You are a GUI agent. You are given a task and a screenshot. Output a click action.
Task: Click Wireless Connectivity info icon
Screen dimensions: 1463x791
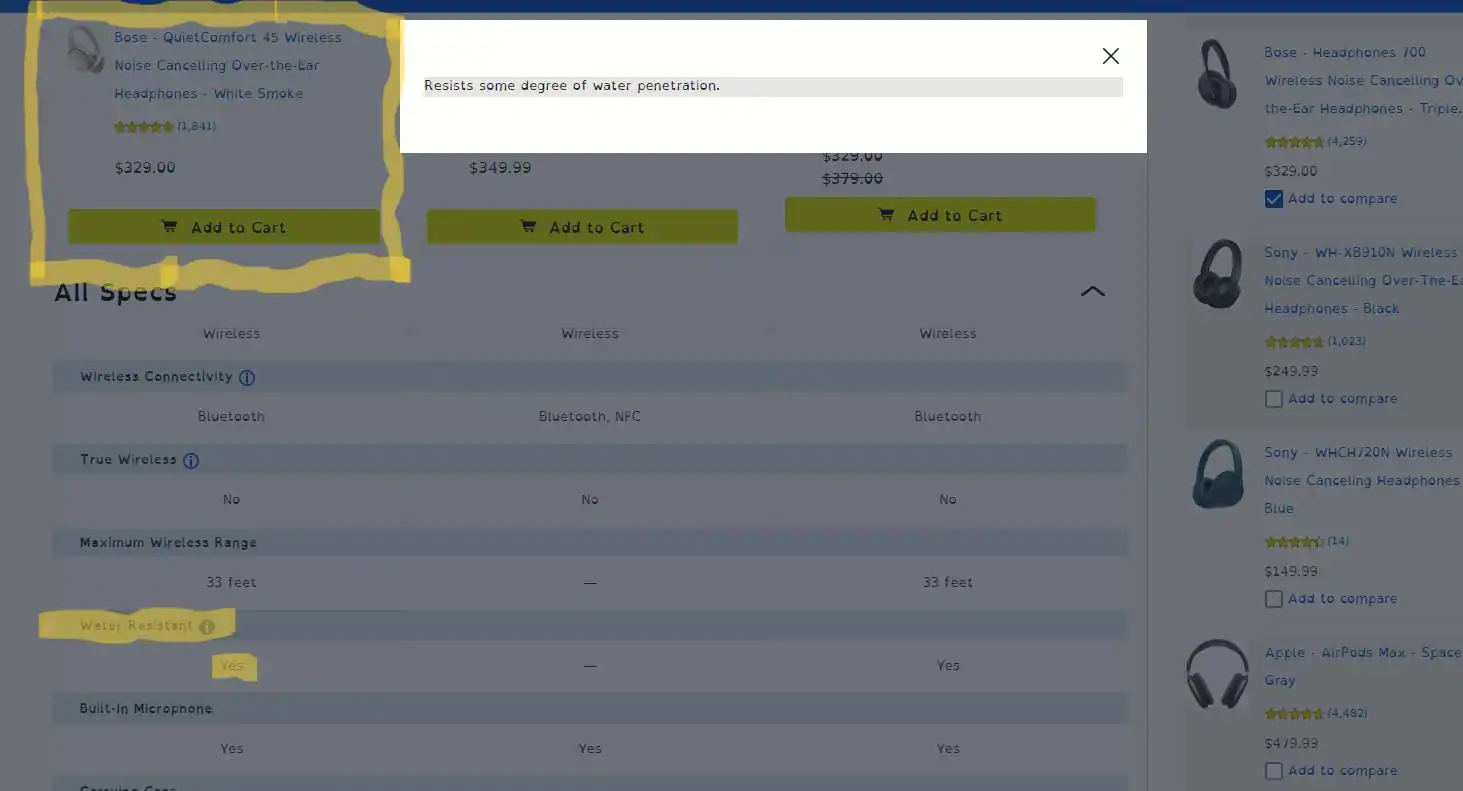247,378
